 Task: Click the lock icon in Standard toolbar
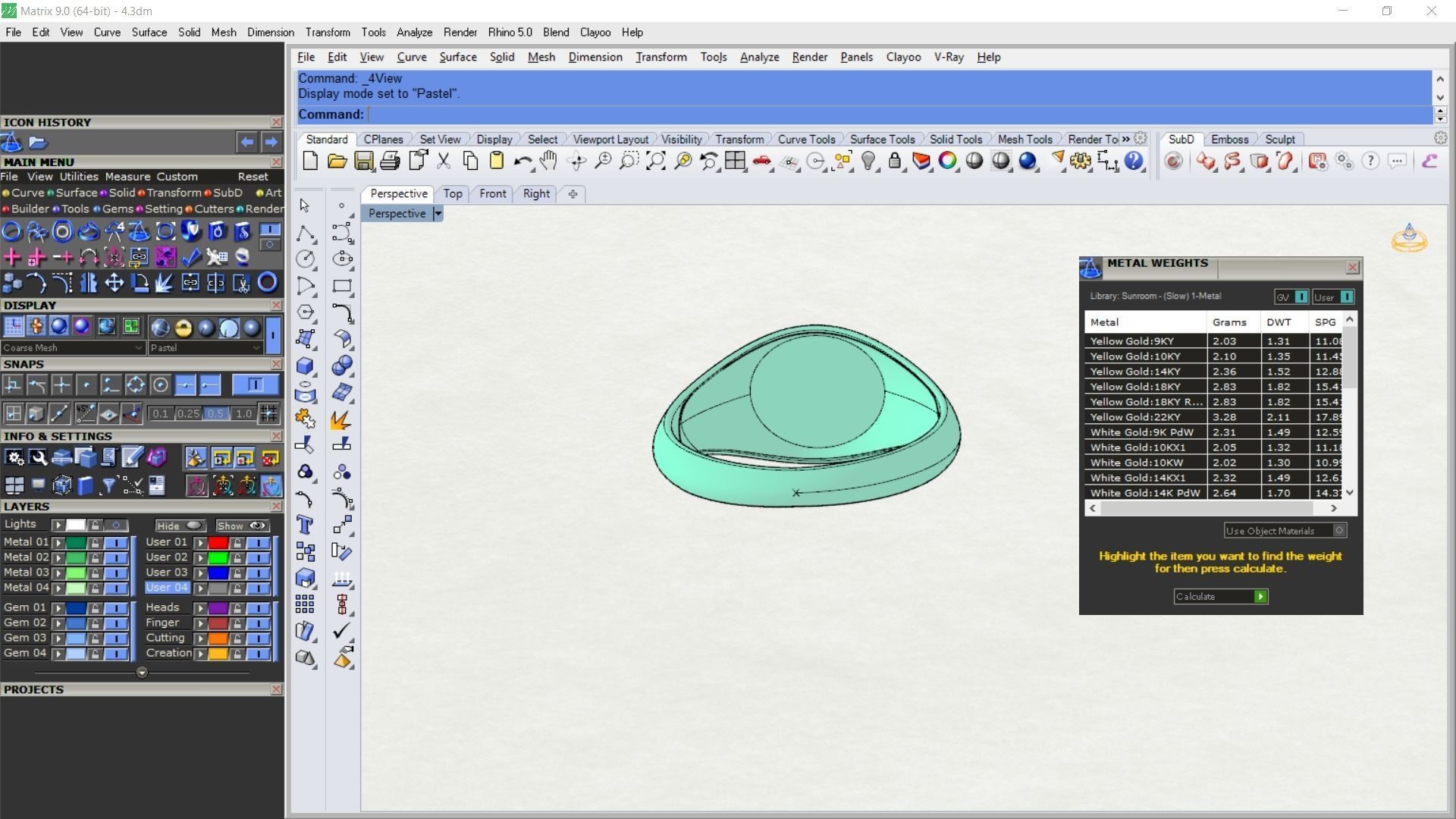895,161
